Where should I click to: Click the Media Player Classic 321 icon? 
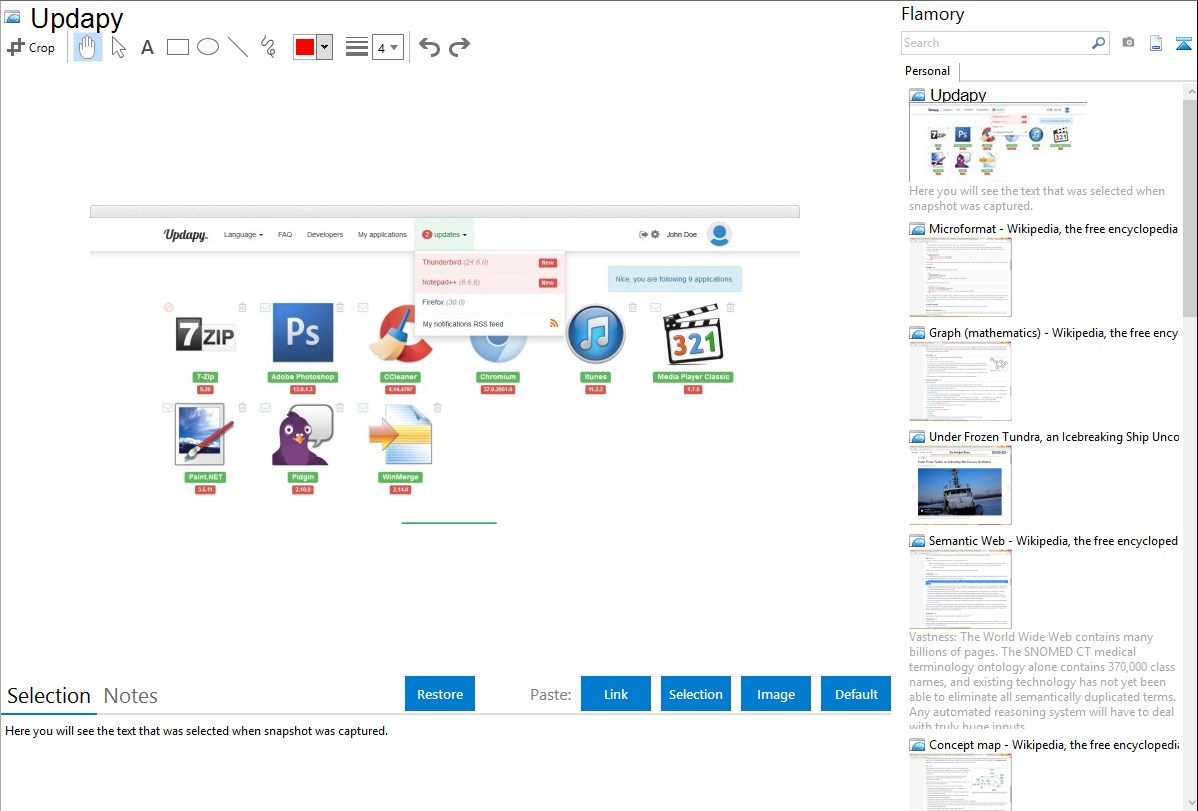click(x=693, y=334)
